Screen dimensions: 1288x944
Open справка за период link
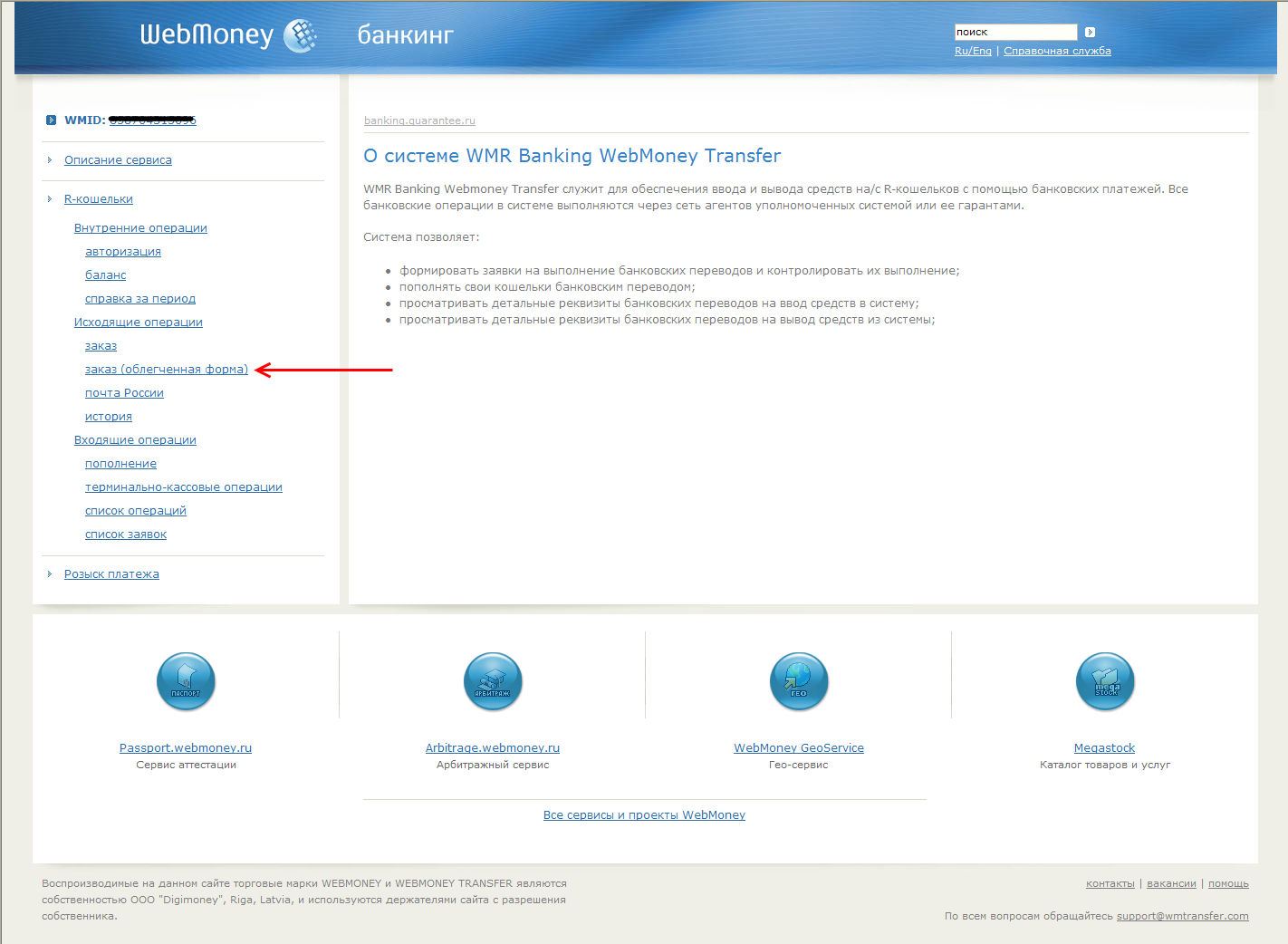[140, 299]
